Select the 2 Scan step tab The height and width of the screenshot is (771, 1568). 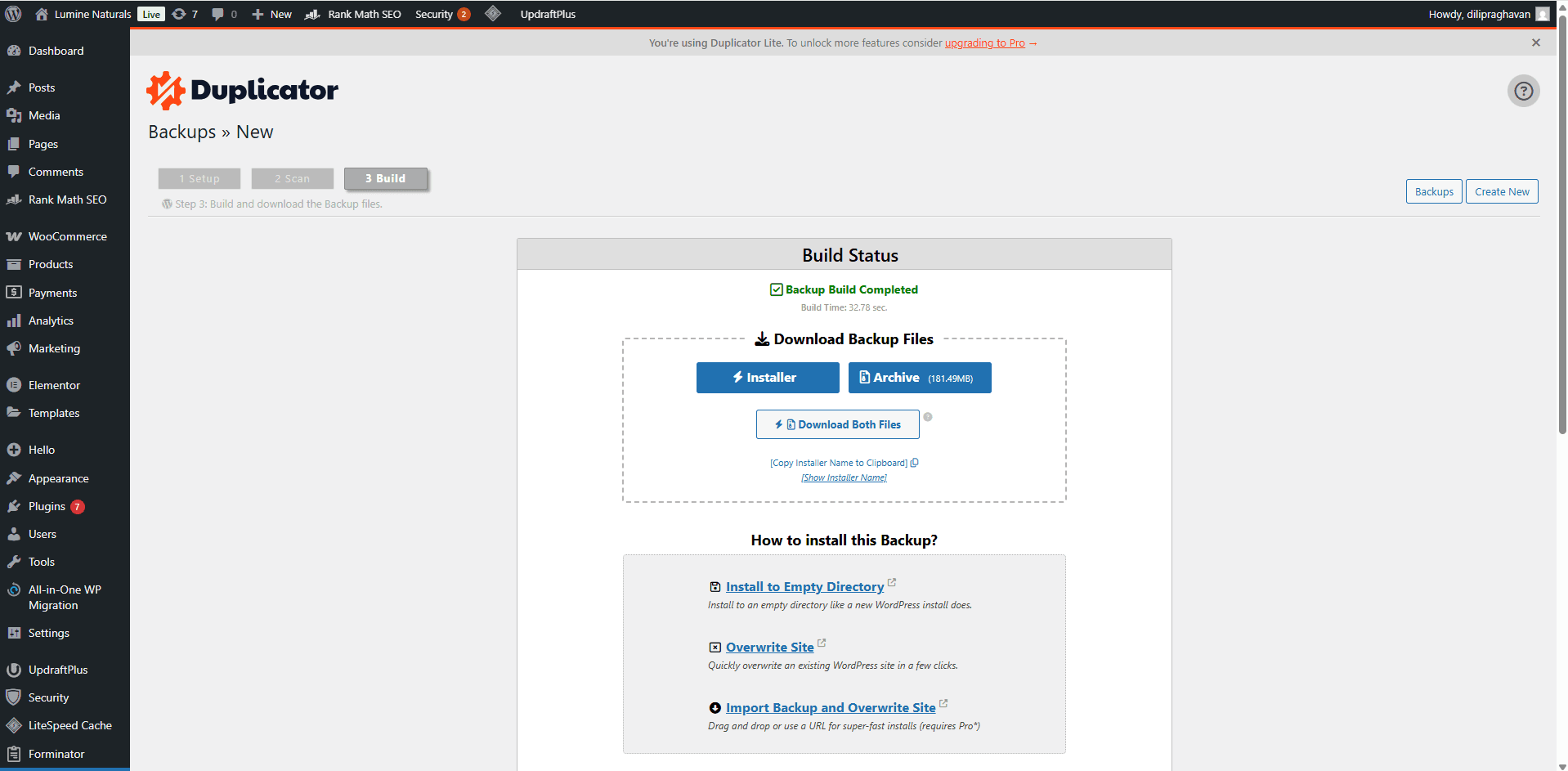point(293,178)
